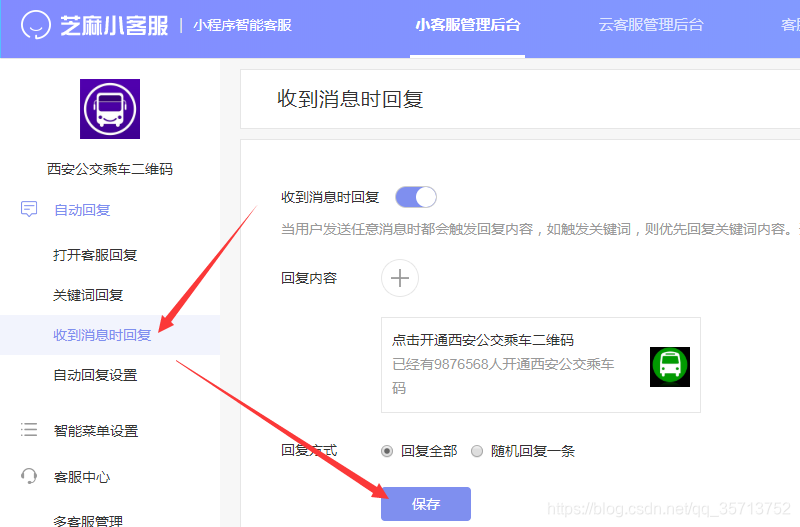Image resolution: width=800 pixels, height=527 pixels.
Task: Click the 智能菜单设置 list icon
Action: pyautogui.click(x=29, y=430)
